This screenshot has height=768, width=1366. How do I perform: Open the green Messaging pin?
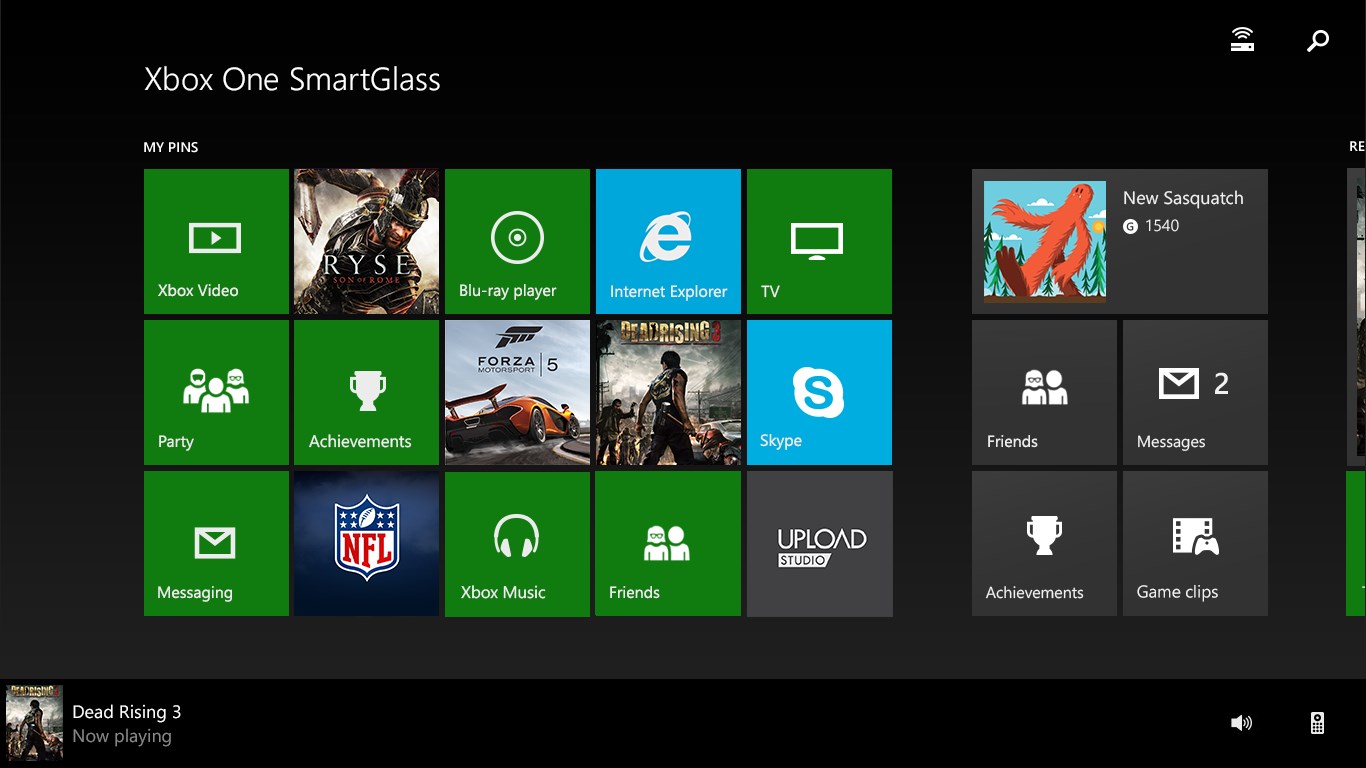[216, 543]
